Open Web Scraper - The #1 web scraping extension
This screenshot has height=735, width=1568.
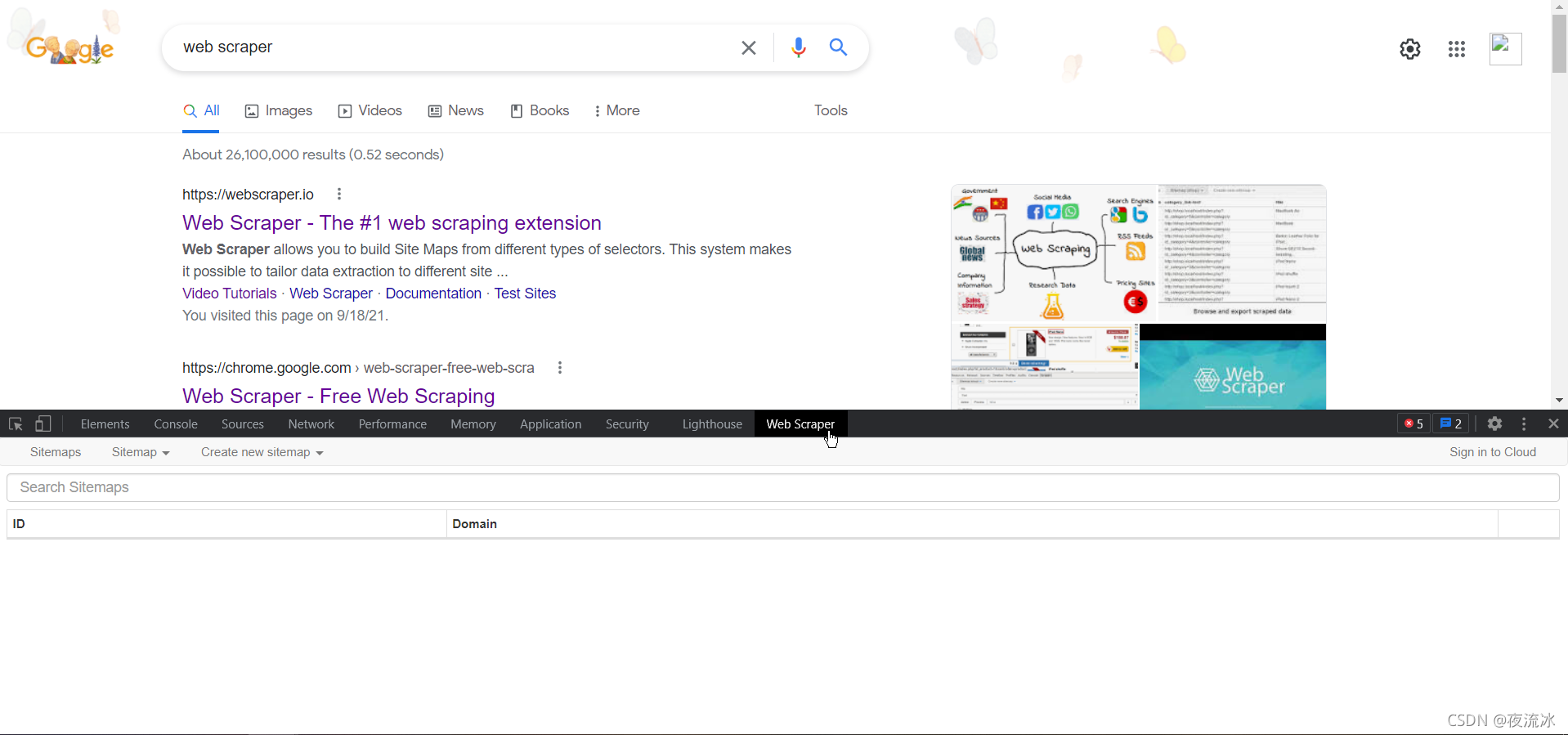[x=392, y=222]
